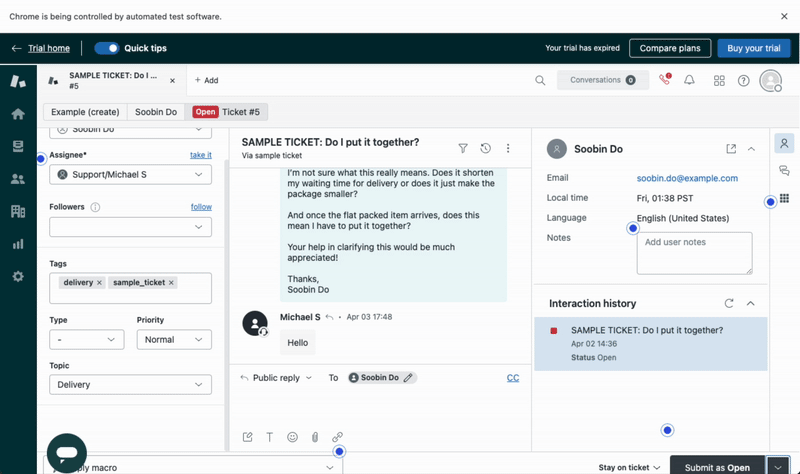Open the Type dropdown

point(87,340)
